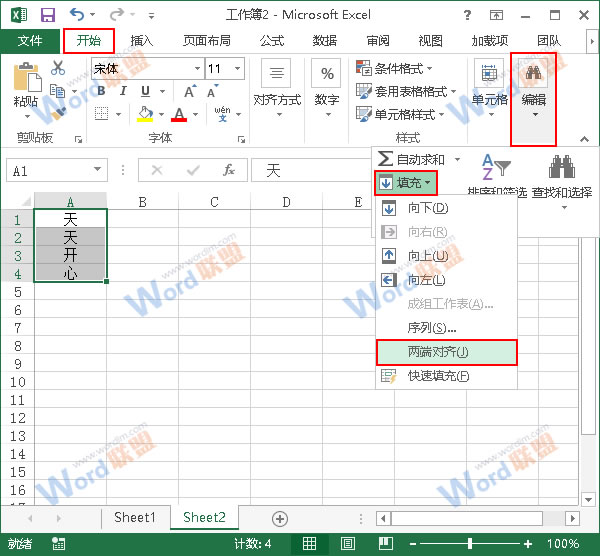Click the 编辑 binoculars editing group
Screen dimensions: 600x556
[533, 88]
